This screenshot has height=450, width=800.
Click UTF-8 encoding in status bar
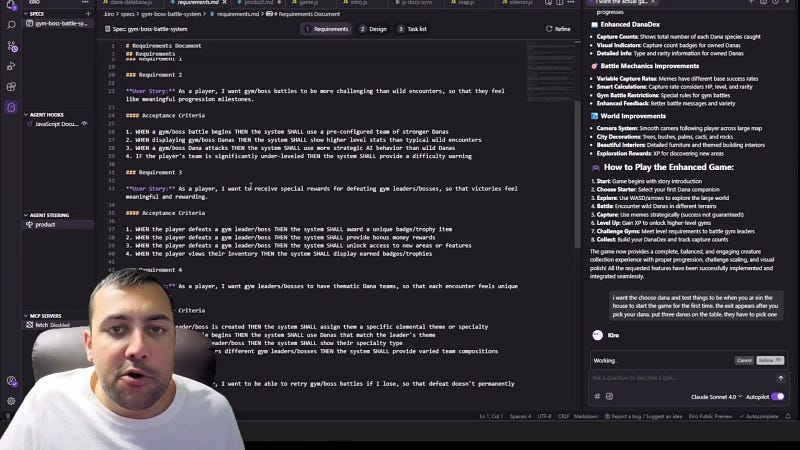click(x=544, y=416)
